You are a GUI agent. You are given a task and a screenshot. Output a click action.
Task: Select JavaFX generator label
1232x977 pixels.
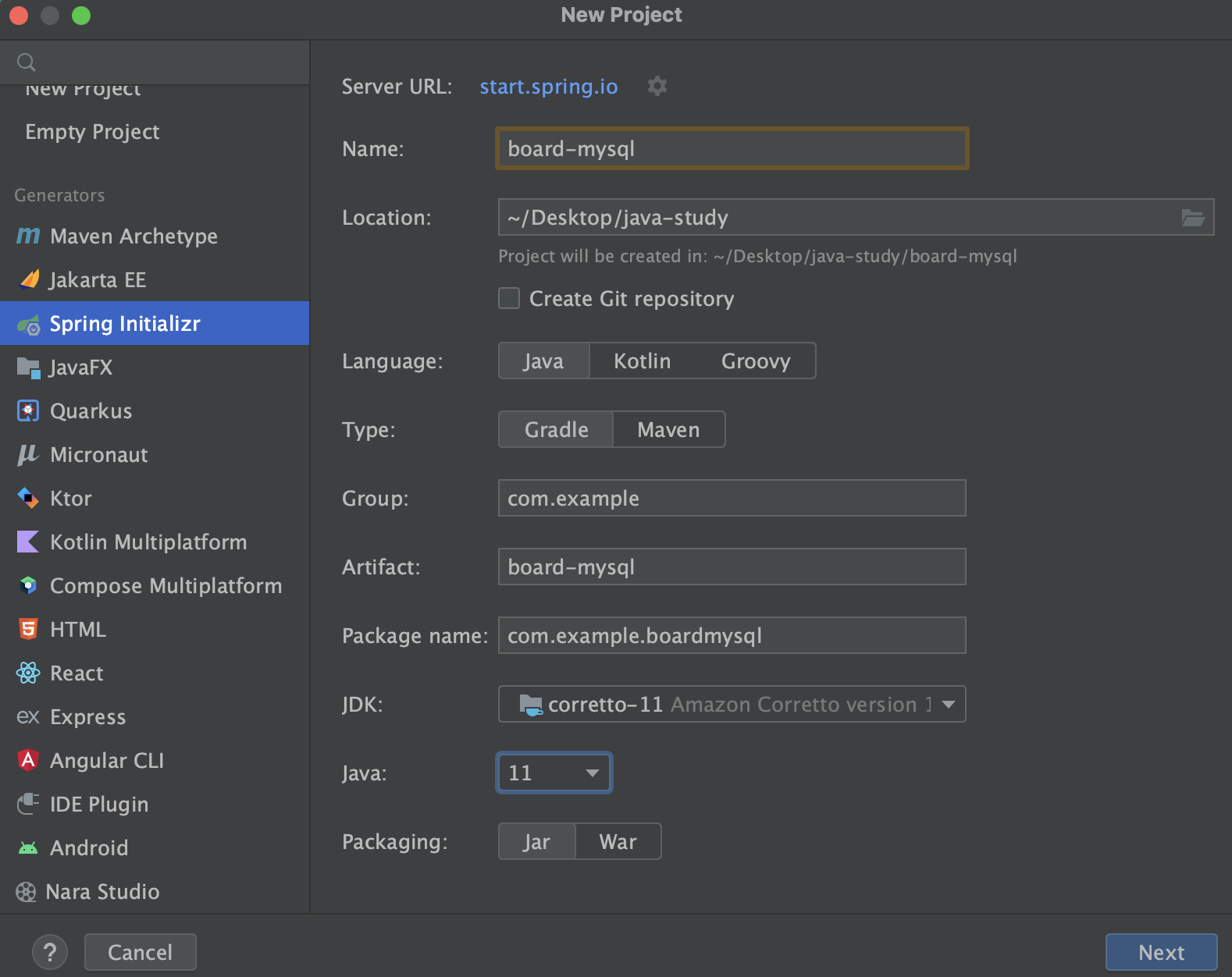pos(80,367)
